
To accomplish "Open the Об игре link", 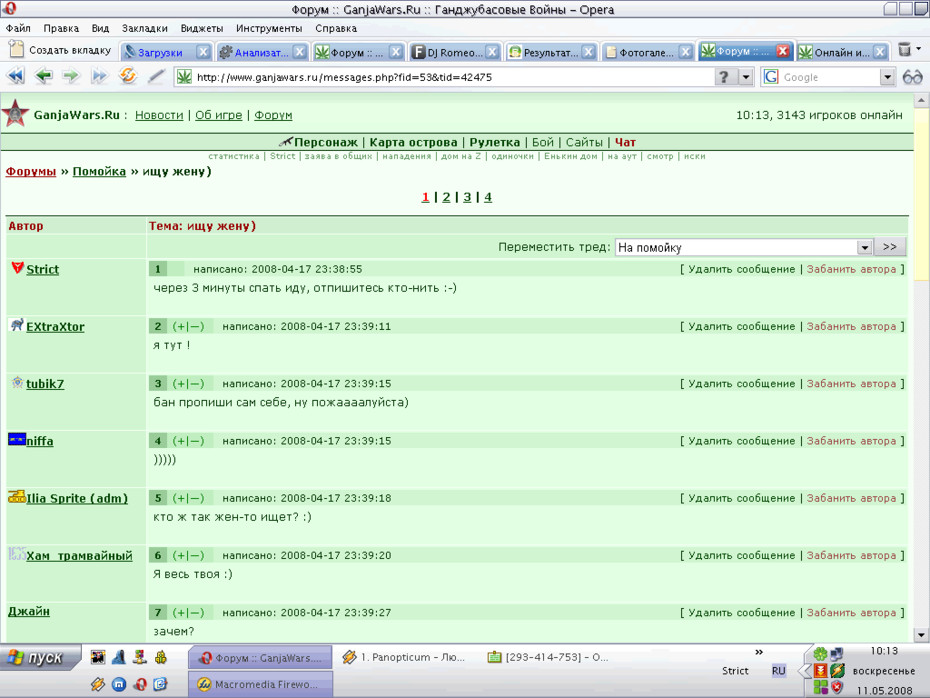I will pos(218,115).
